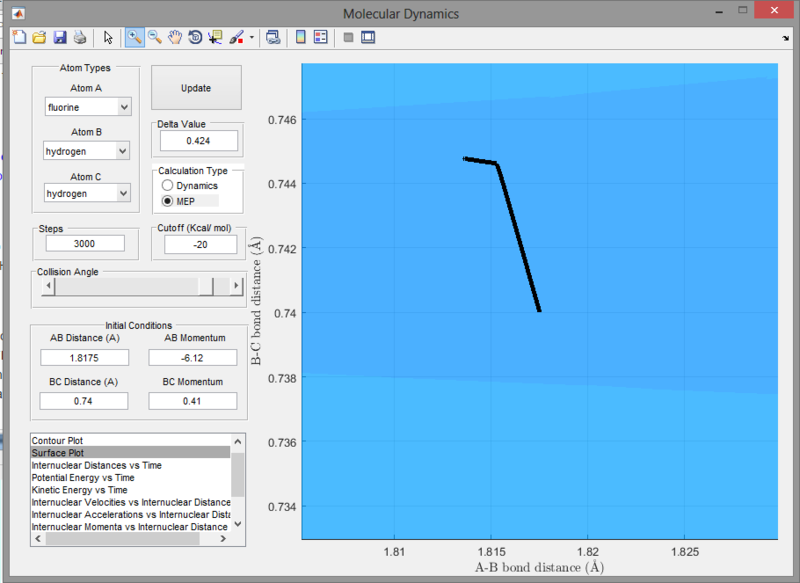Click the Steps input field
This screenshot has height=583, width=800.
click(x=85, y=243)
